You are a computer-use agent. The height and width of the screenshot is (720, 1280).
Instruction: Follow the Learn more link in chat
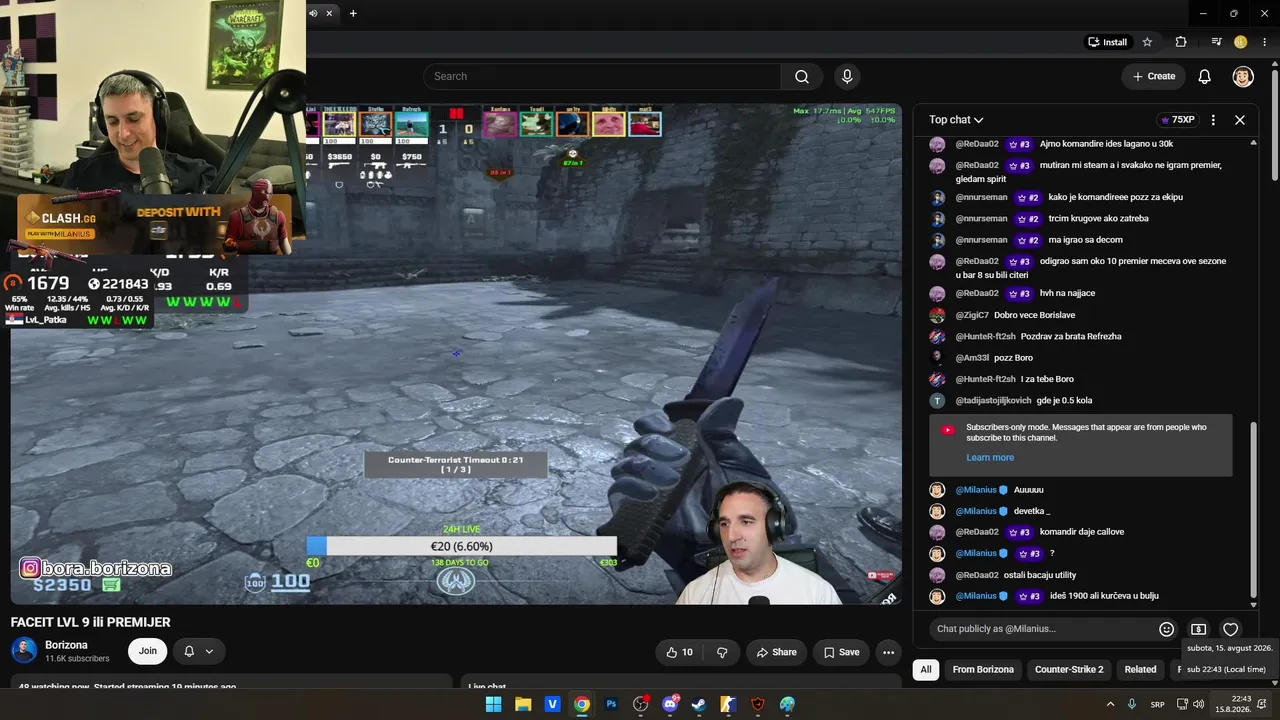[x=990, y=458]
